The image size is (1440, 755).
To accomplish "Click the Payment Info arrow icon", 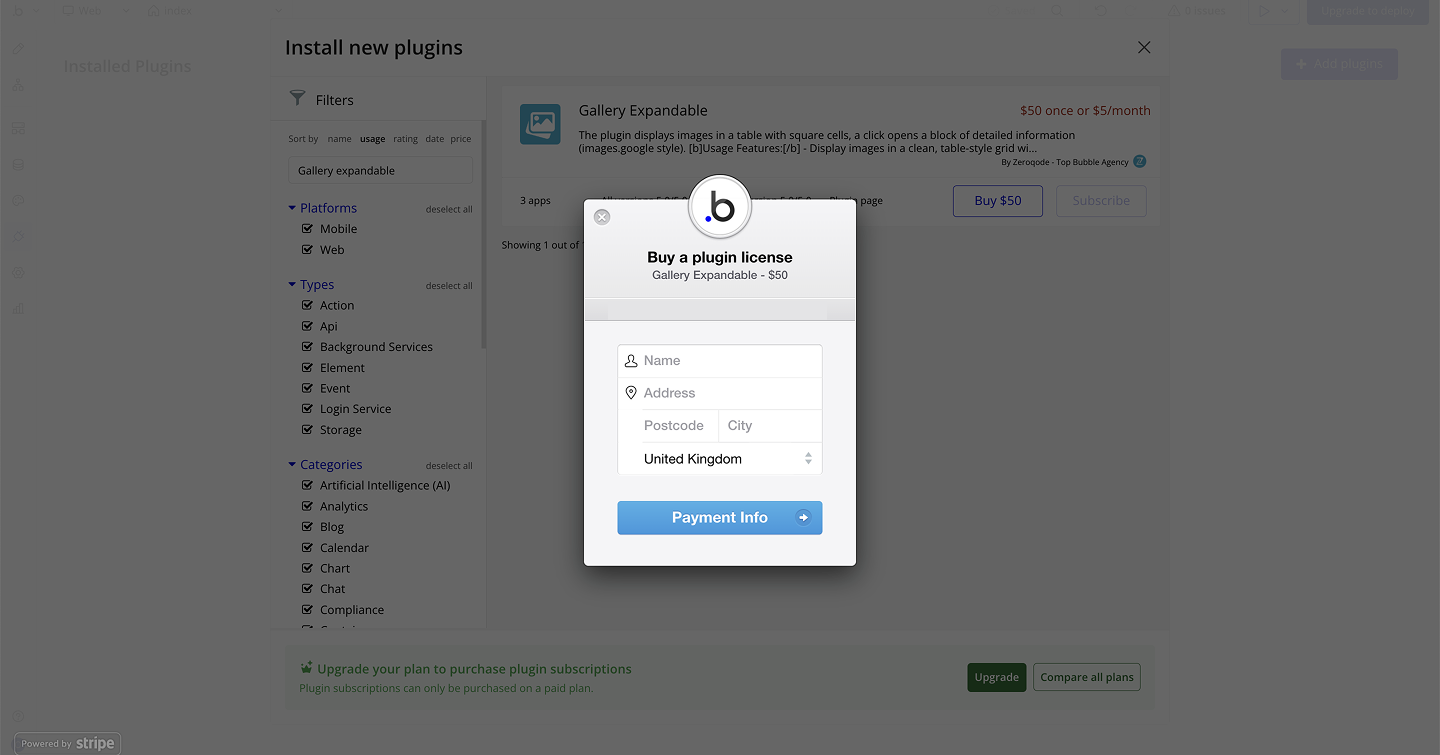I will pos(803,518).
